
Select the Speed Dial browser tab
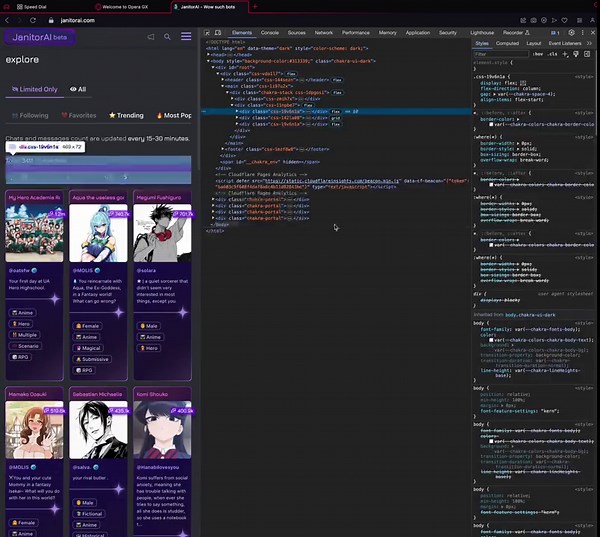click(31, 7)
